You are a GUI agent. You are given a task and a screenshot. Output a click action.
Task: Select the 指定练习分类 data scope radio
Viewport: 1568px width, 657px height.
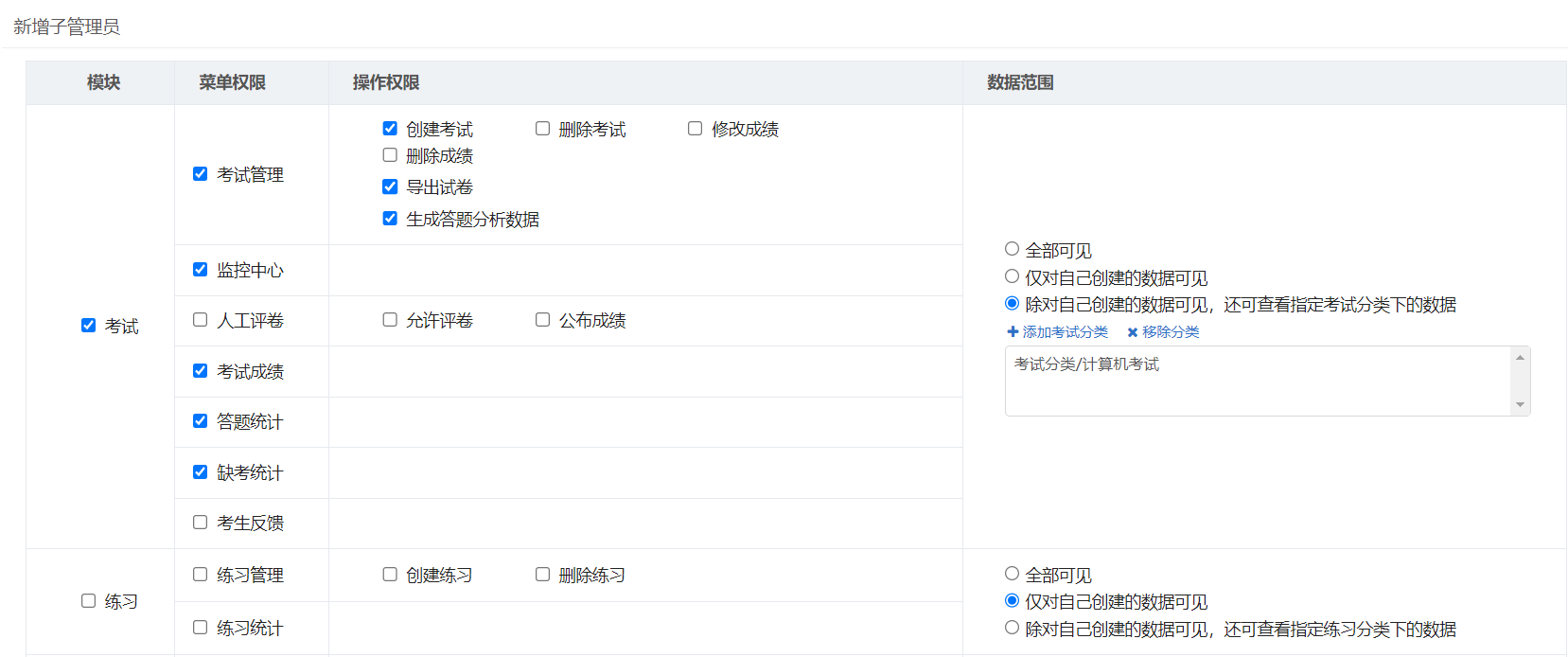coord(1012,628)
